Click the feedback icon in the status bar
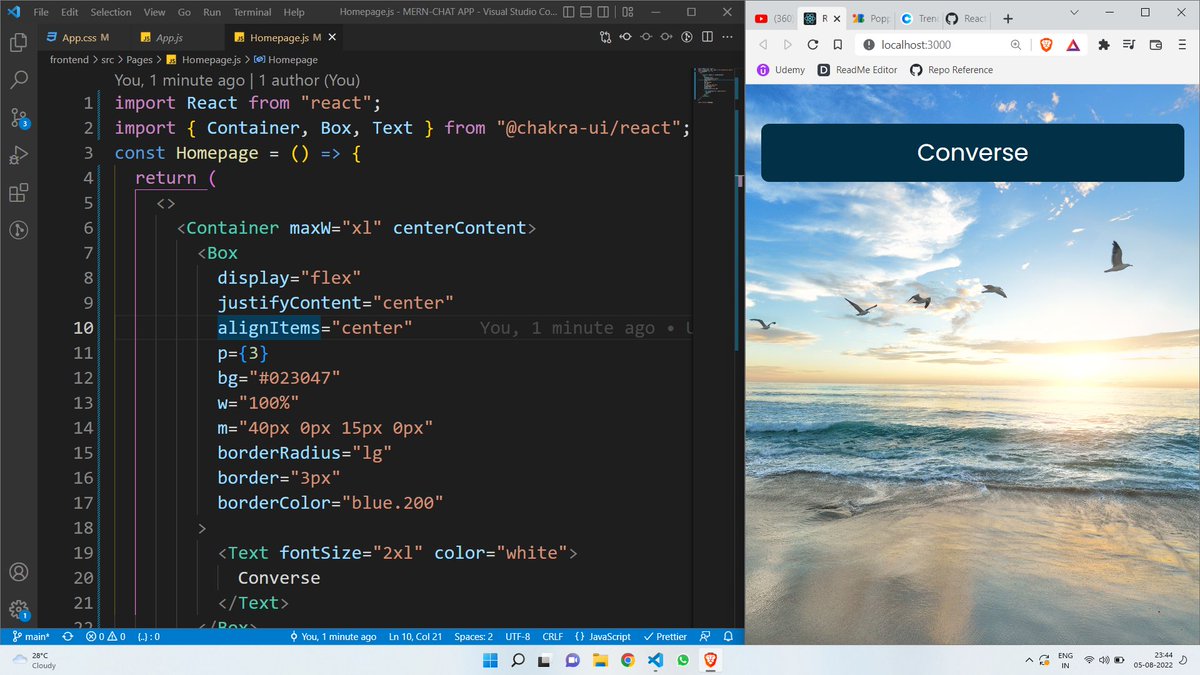The height and width of the screenshot is (675, 1200). [705, 636]
